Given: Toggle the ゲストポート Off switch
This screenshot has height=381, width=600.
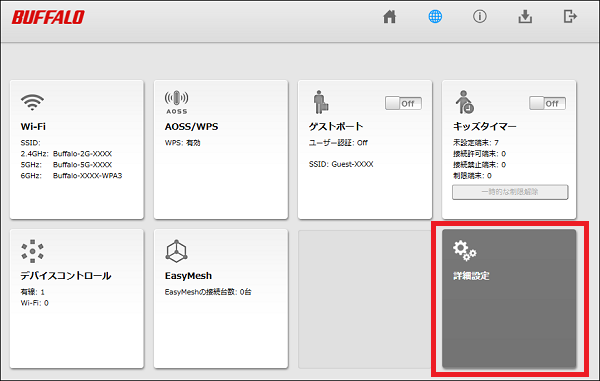Looking at the screenshot, I should tap(403, 103).
